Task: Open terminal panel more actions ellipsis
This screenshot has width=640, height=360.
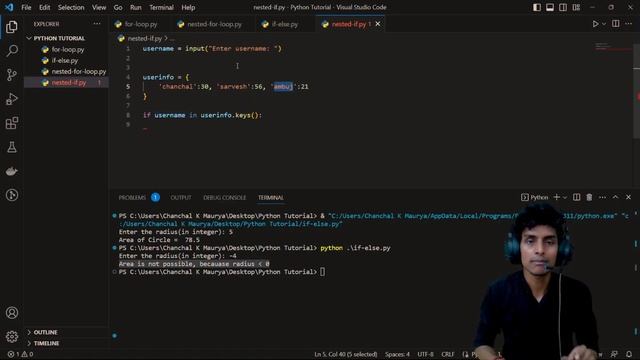Action: pyautogui.click(x=602, y=198)
